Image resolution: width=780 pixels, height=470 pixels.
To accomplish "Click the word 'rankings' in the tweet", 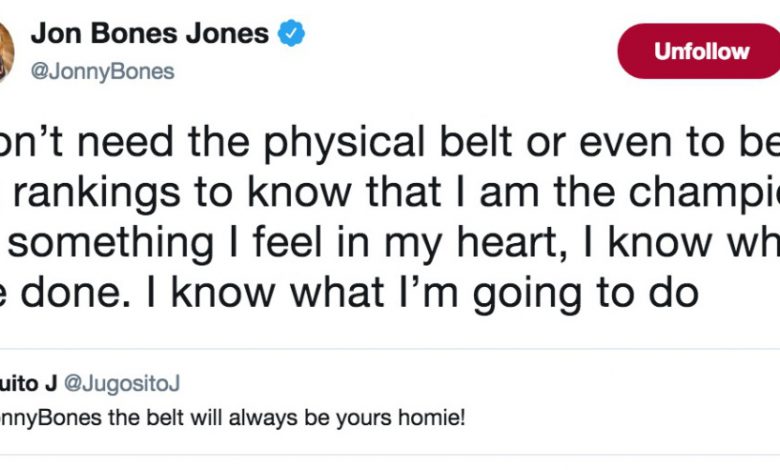I will coord(97,192).
